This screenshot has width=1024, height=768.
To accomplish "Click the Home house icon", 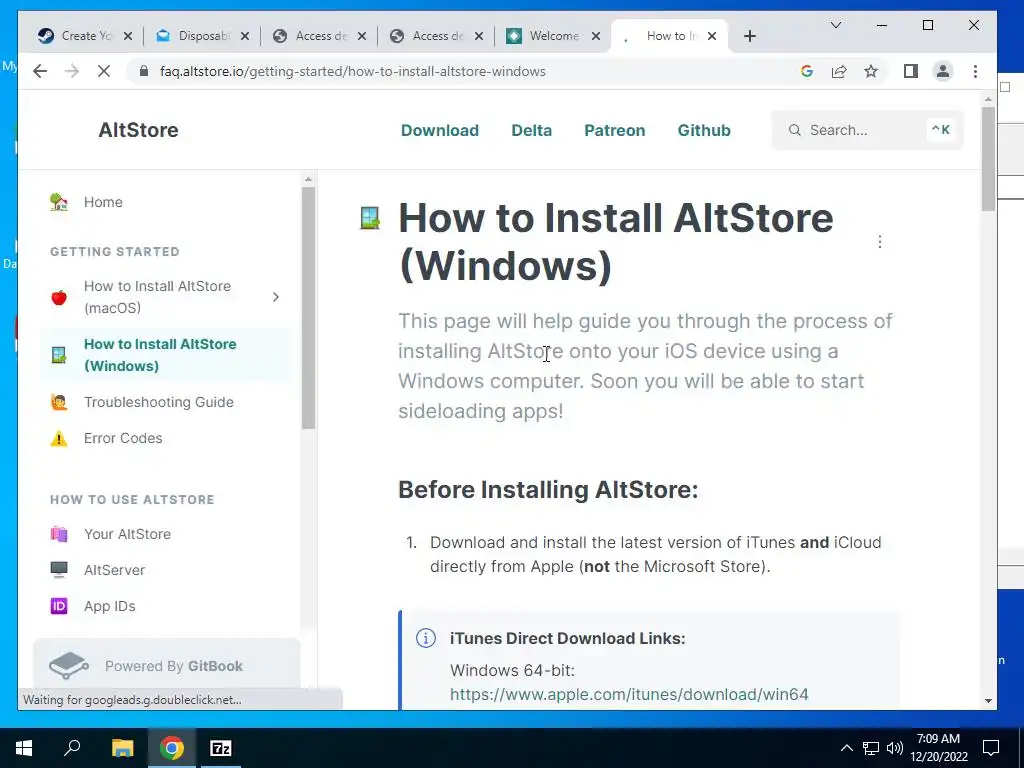I will coord(59,202).
